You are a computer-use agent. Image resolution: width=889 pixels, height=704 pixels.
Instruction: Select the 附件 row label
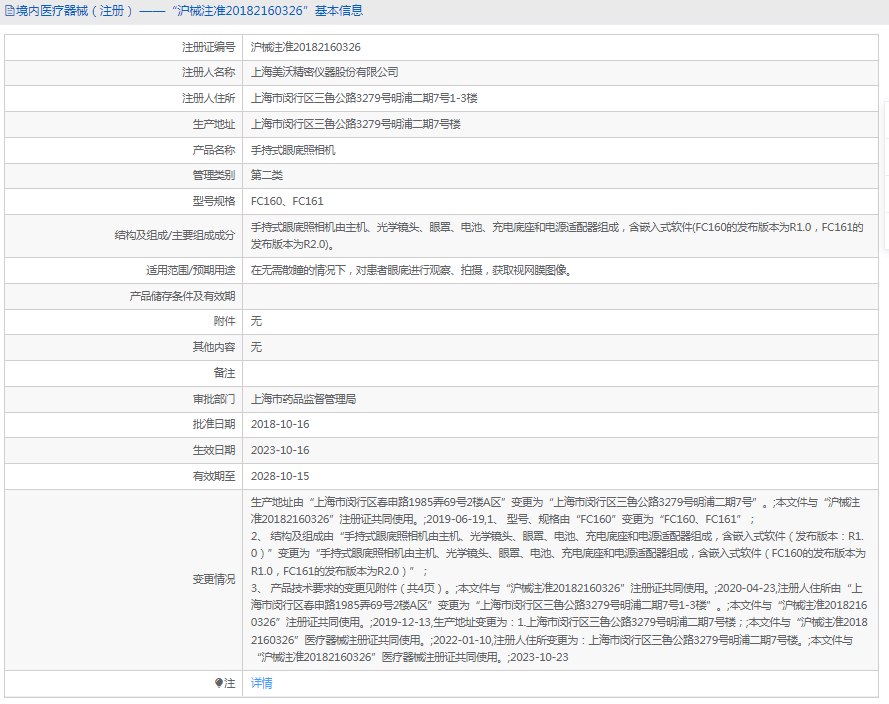[225, 321]
